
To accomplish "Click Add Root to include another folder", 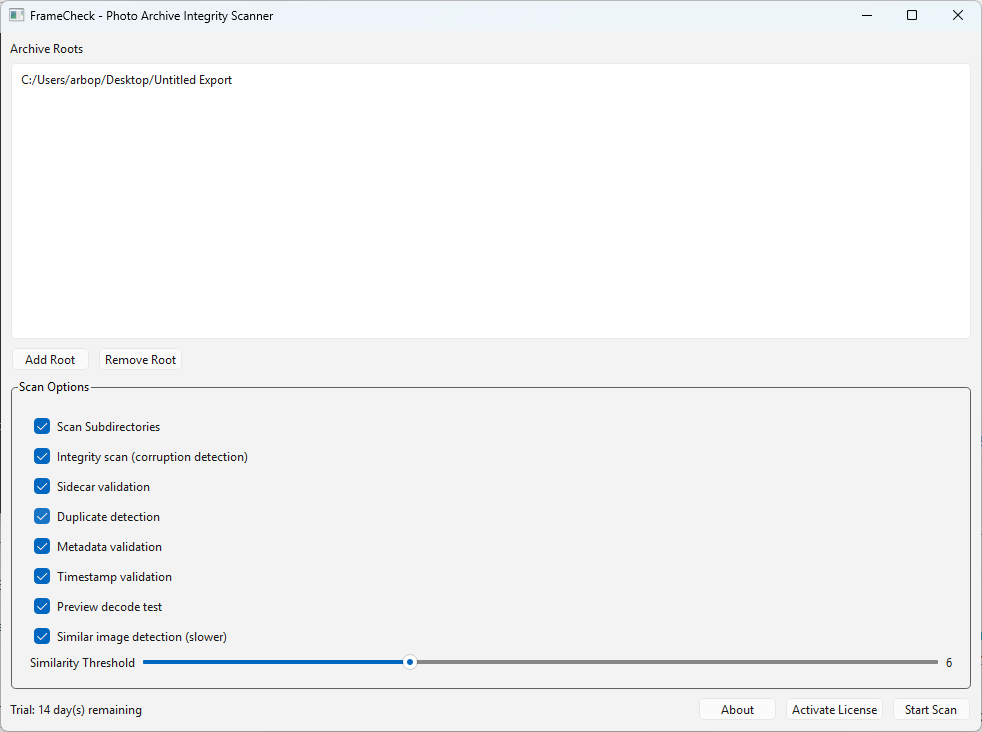I will [50, 359].
